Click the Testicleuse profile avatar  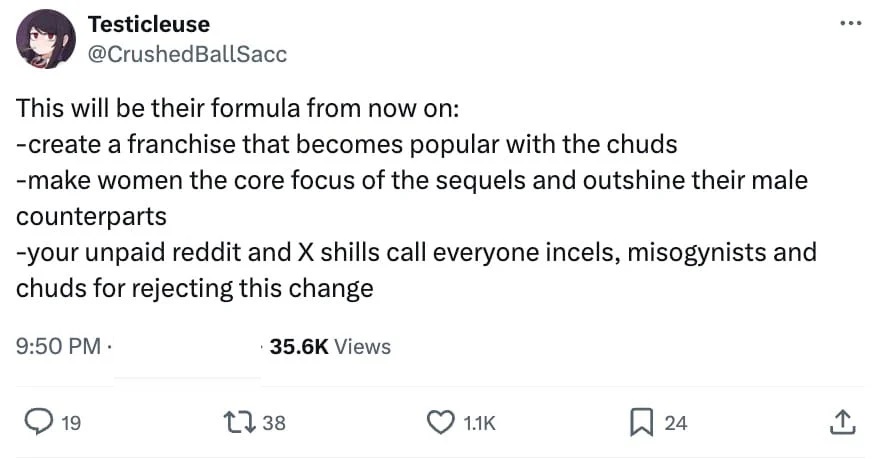[x=45, y=39]
